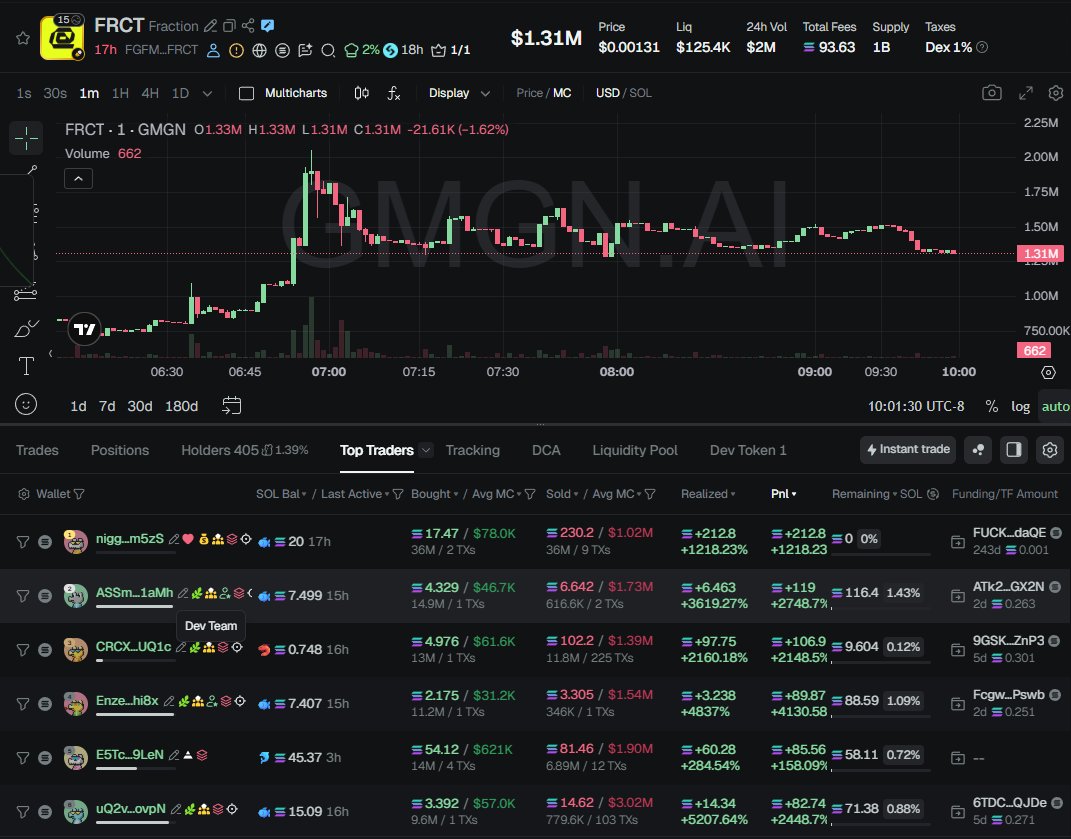
Task: Expand chart to fullscreen
Action: coord(1026,93)
